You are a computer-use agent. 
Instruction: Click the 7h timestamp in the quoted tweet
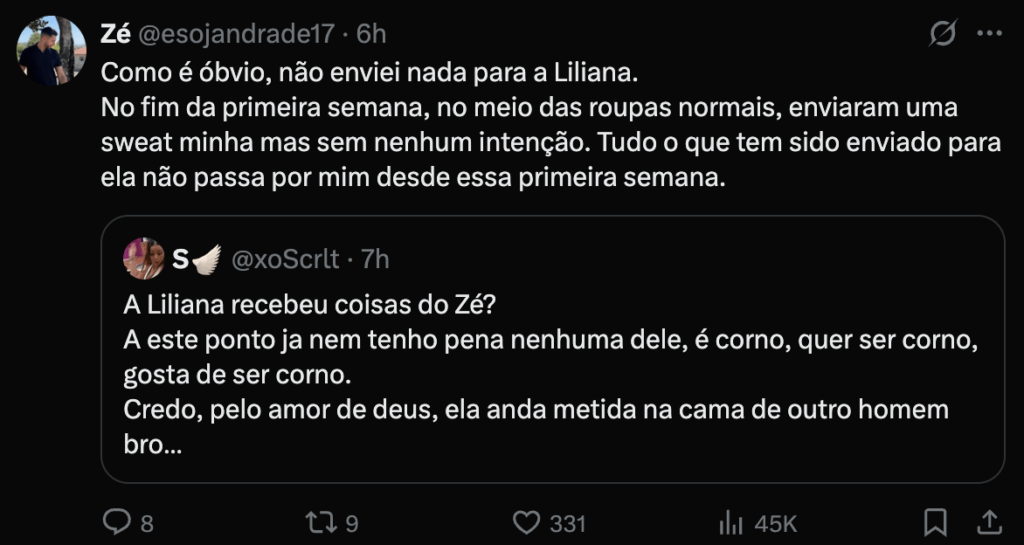coord(375,260)
